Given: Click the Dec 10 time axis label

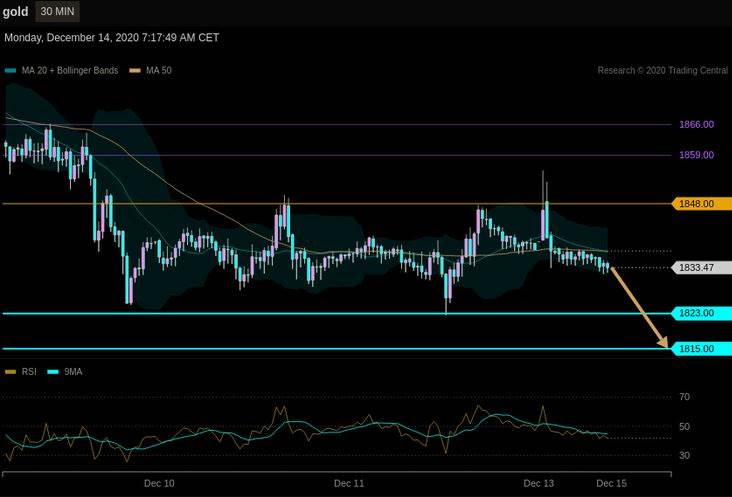Looking at the screenshot, I should point(159,483).
